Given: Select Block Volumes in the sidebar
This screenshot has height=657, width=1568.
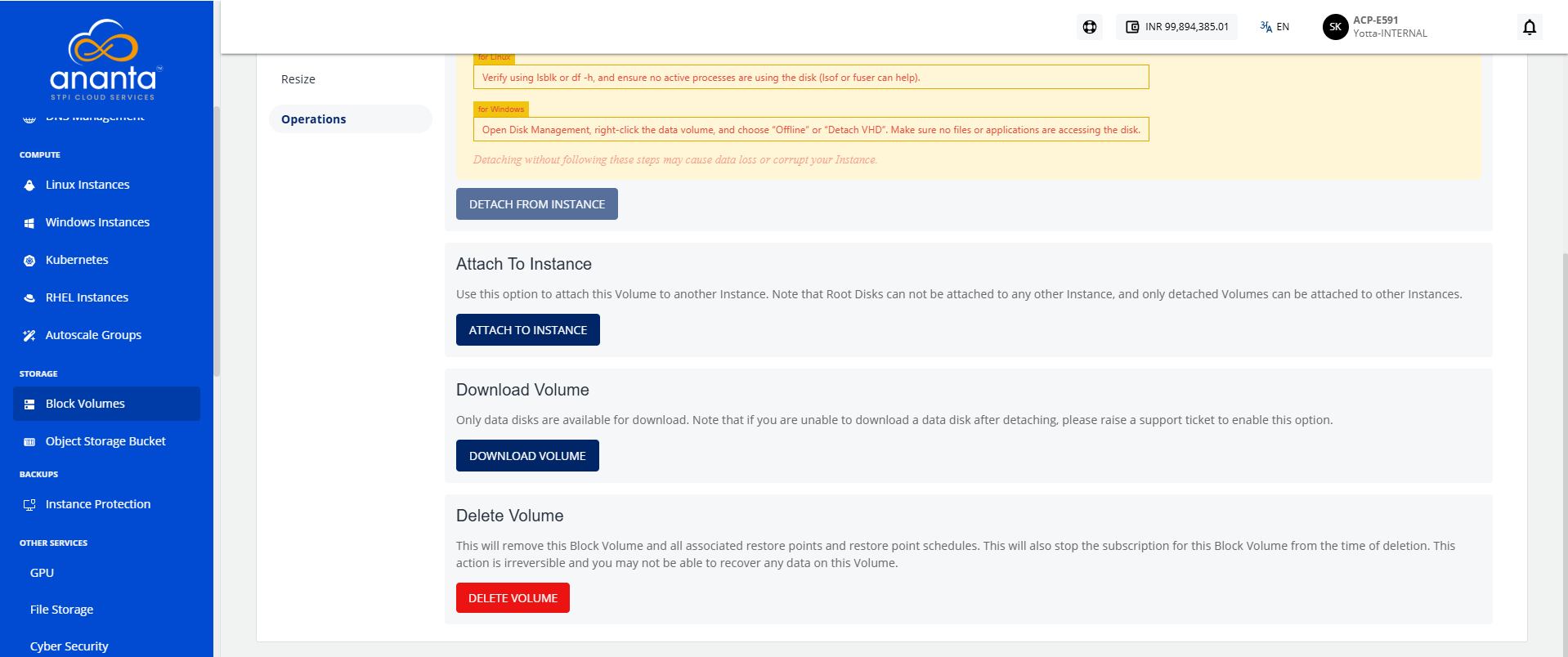Looking at the screenshot, I should click(106, 404).
